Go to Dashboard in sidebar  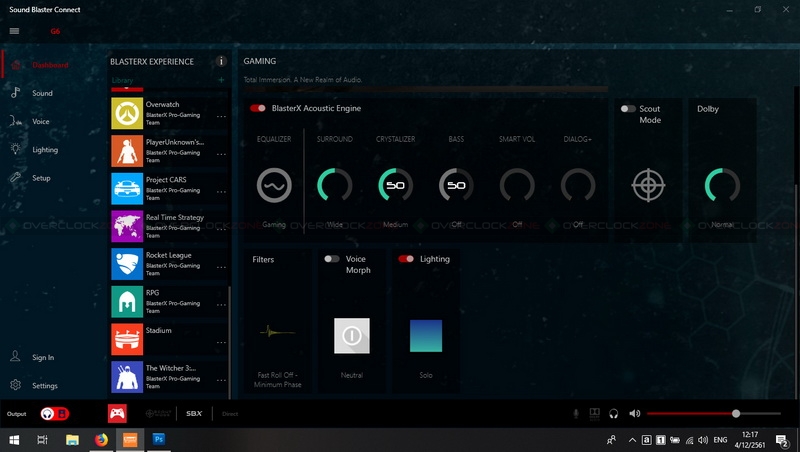pyautogui.click(x=50, y=65)
